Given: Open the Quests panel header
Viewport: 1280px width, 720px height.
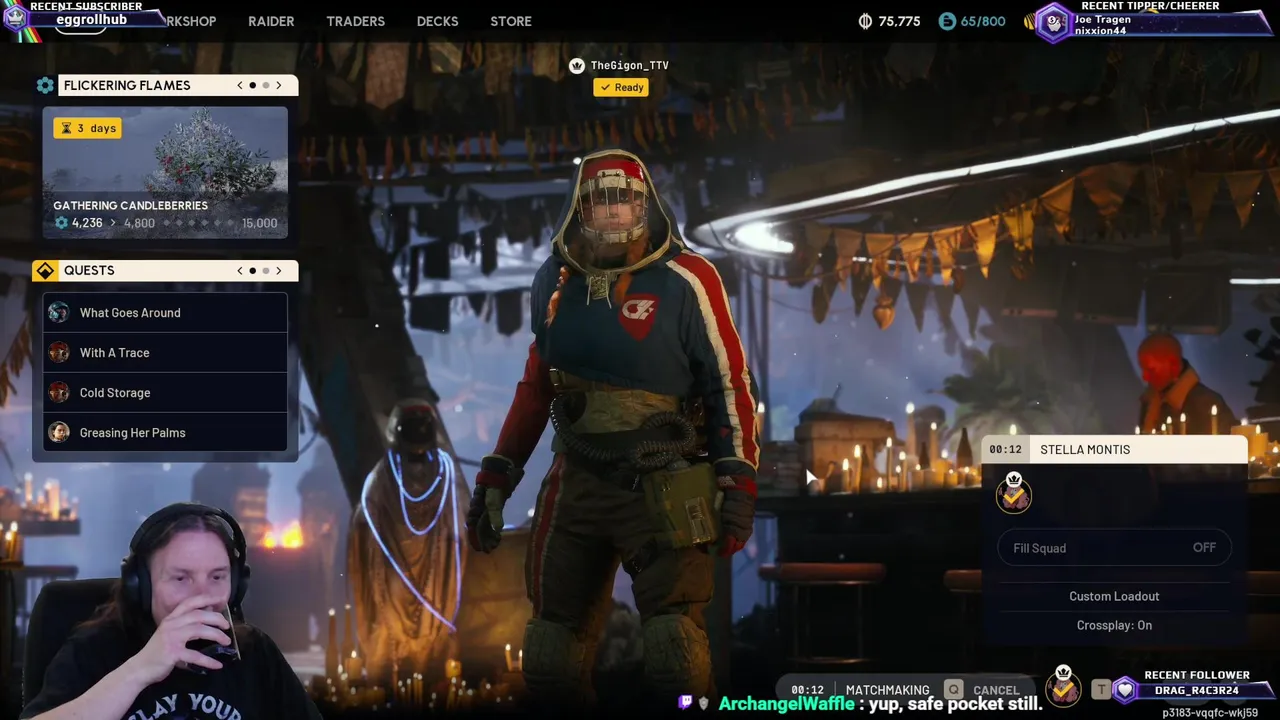Looking at the screenshot, I should coord(177,270).
